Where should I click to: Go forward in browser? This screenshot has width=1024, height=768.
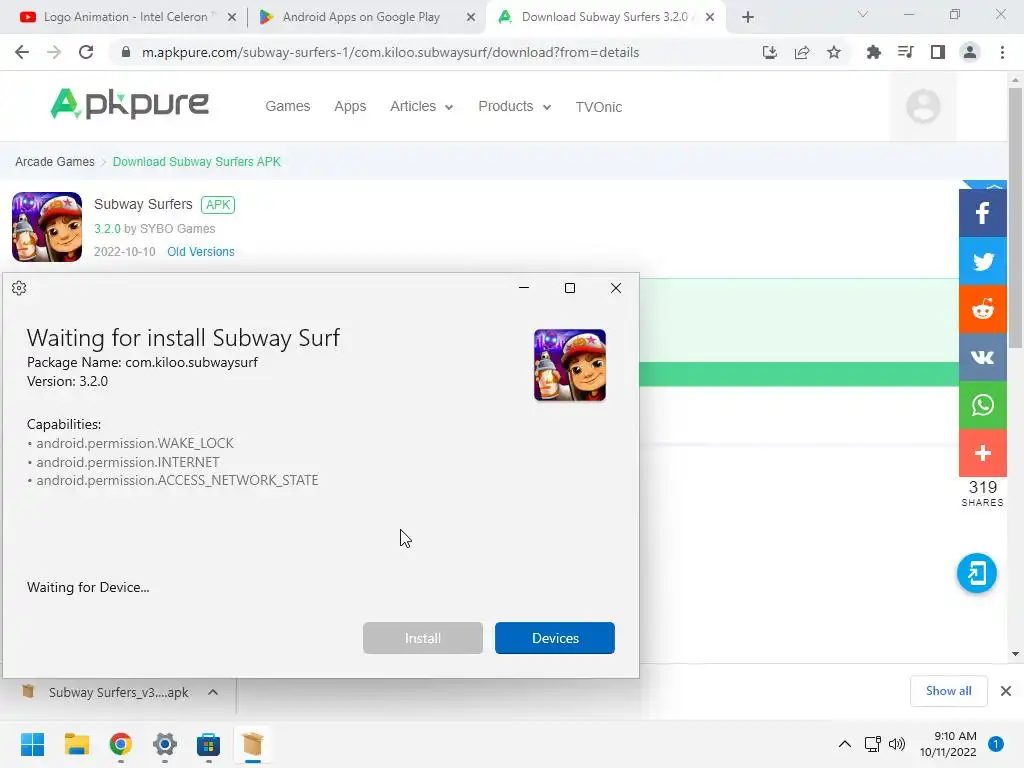[x=54, y=52]
